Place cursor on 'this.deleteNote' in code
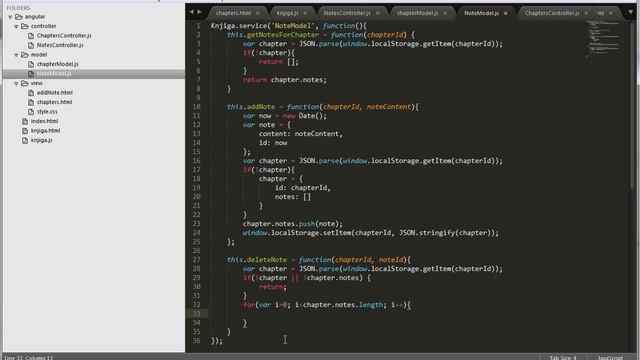The height and width of the screenshot is (360, 640). point(257,260)
